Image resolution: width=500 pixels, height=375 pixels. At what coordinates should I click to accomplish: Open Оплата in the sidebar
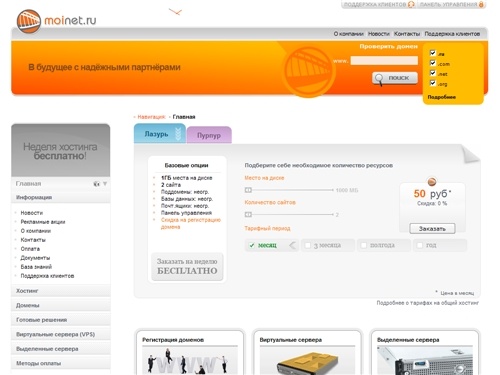click(30, 249)
